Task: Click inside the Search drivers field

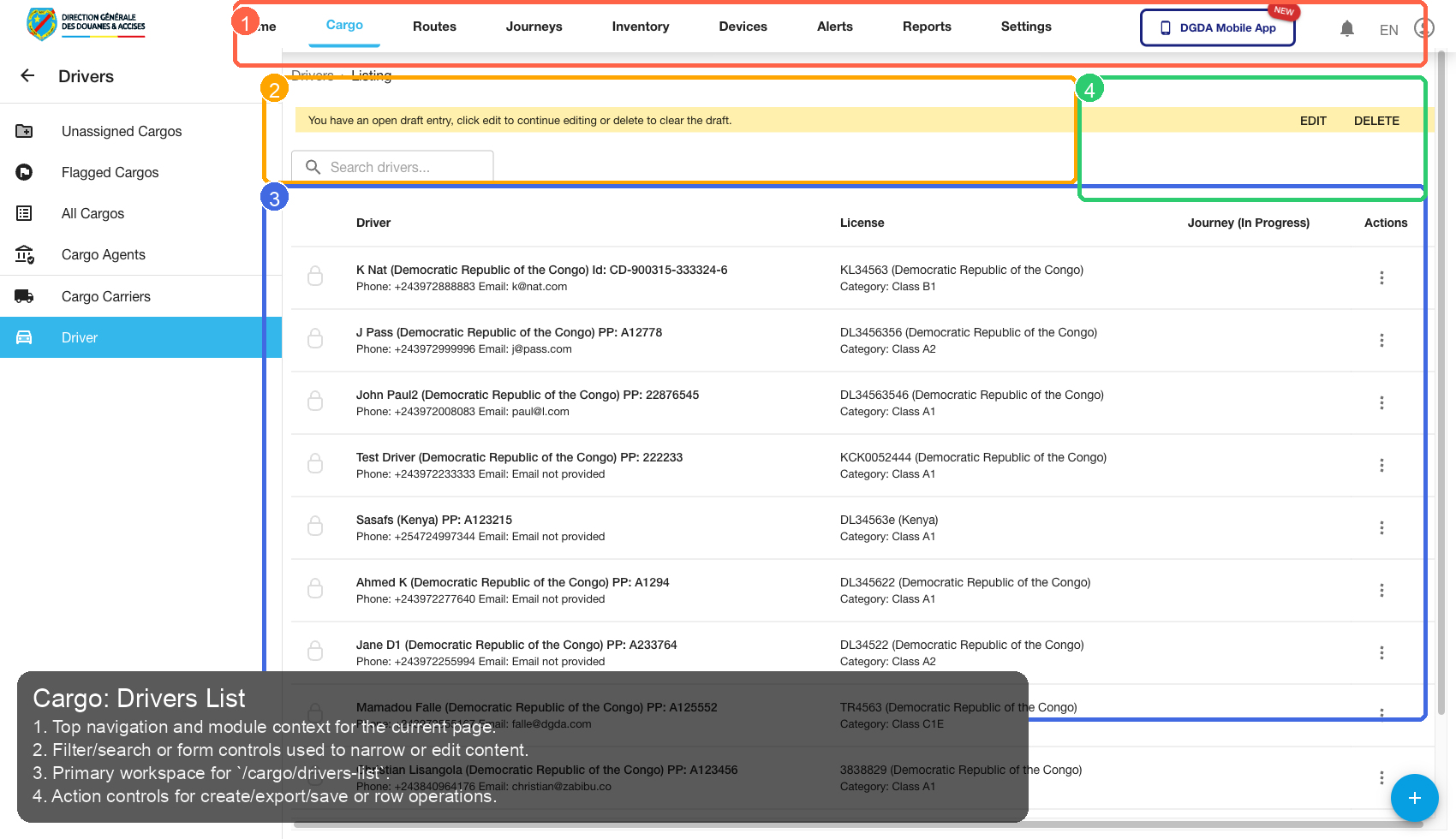Action: coord(394,166)
